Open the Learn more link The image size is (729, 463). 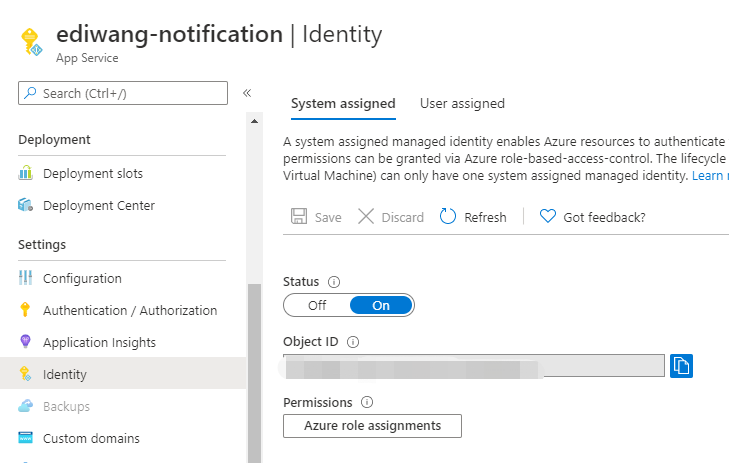[710, 176]
